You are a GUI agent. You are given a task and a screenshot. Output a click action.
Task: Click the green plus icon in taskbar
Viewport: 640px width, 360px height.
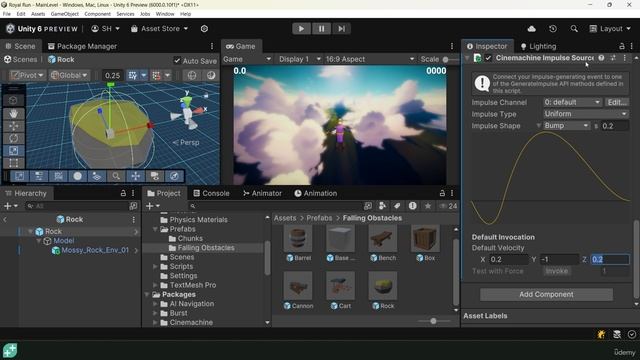[10, 351]
